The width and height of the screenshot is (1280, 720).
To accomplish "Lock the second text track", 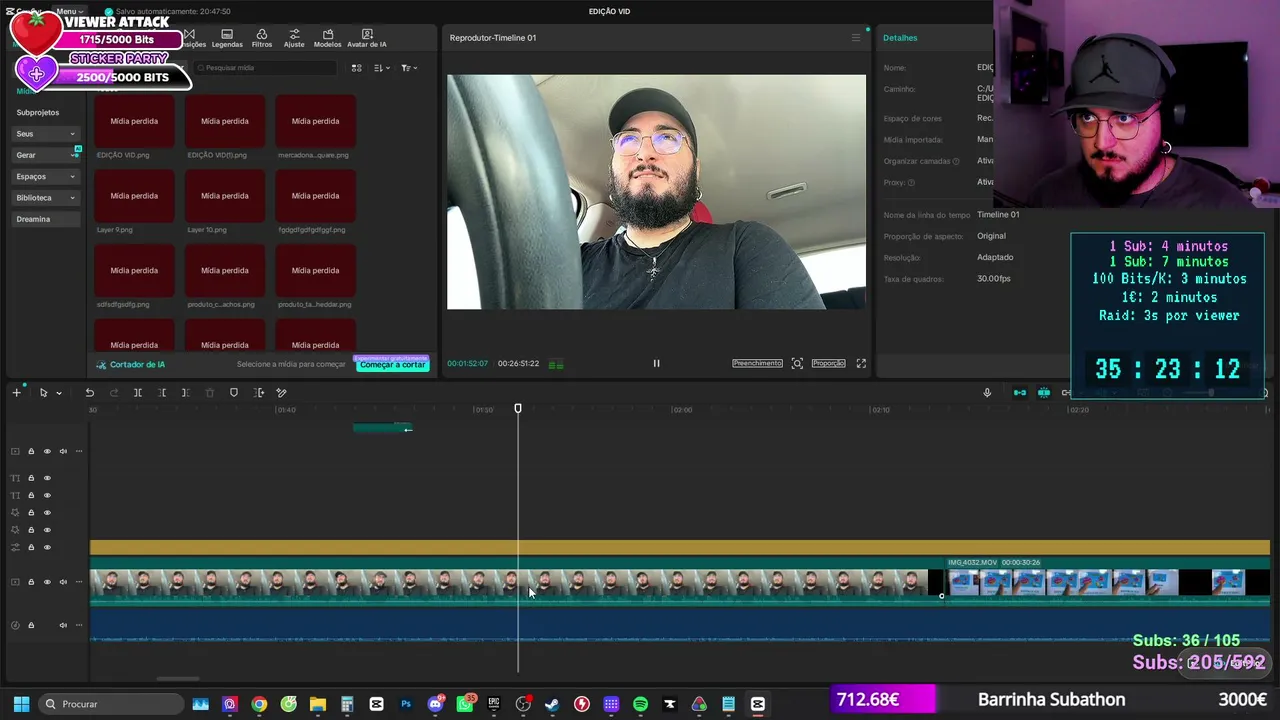I will point(31,495).
